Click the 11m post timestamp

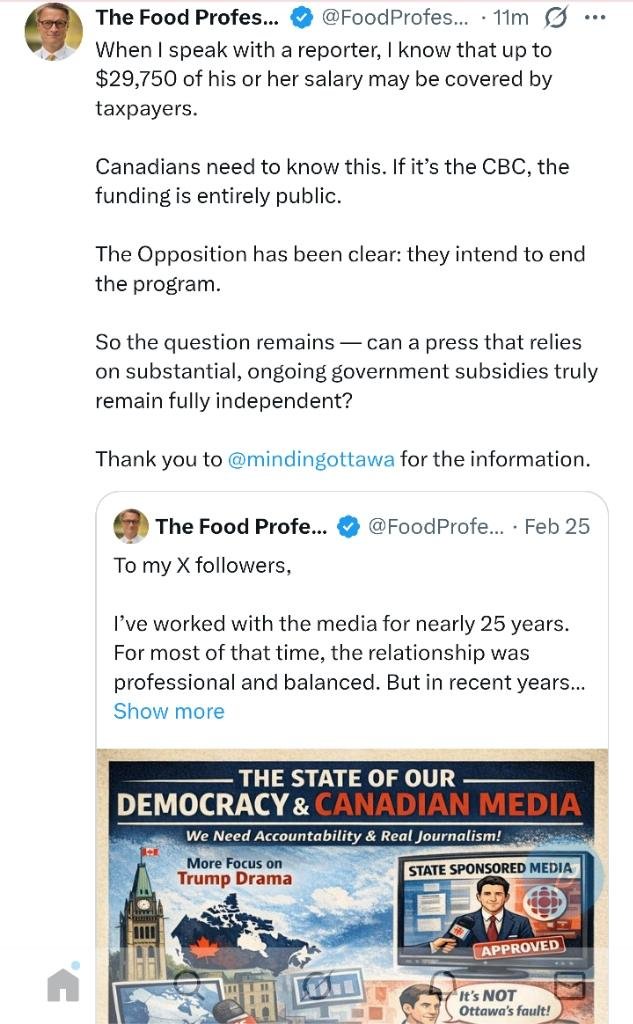512,18
